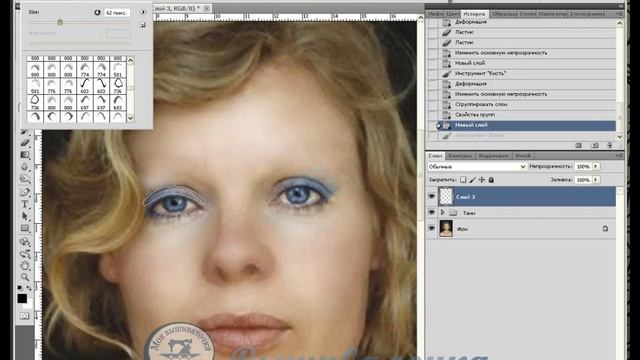Select the Eraser tool in toolbox
Viewport: 640px width, 360px height.
pos(25,143)
